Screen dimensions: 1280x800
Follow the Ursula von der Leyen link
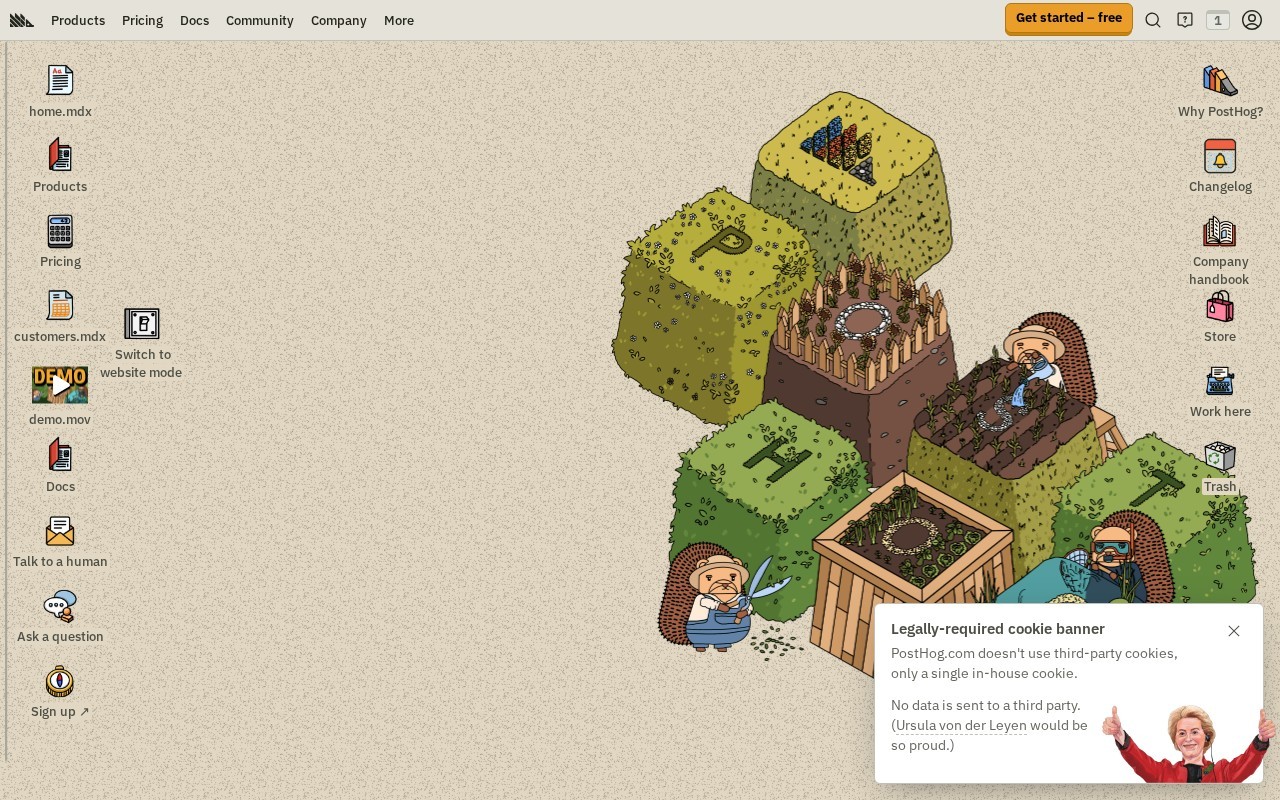[961, 725]
